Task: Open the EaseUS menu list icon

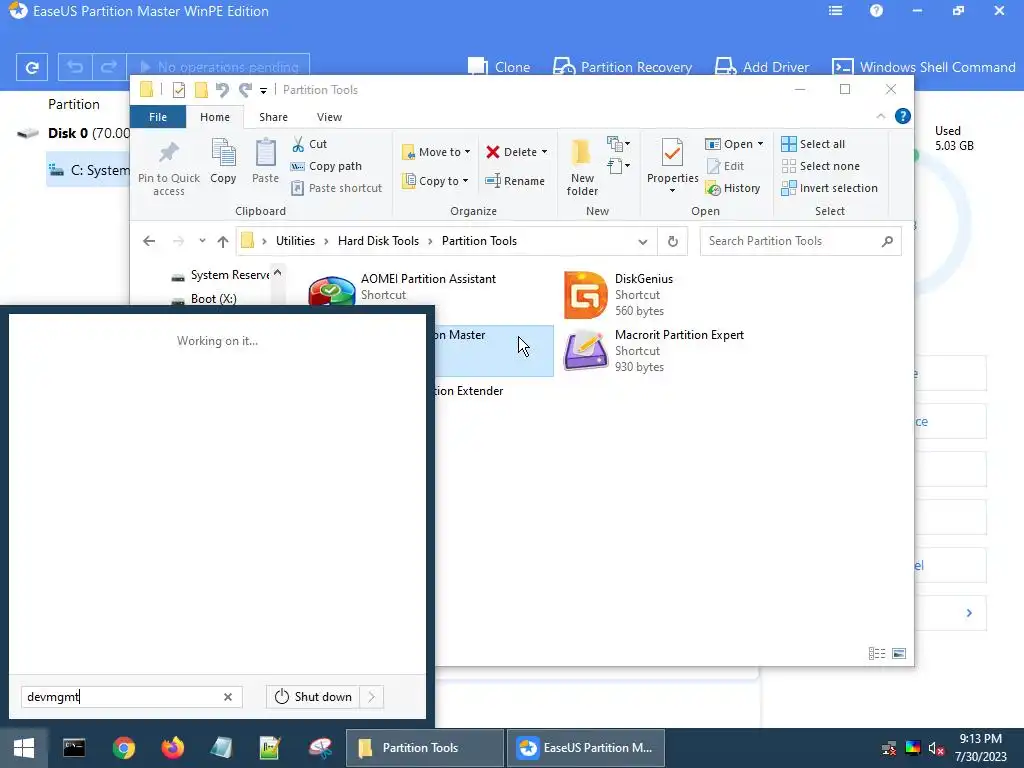Action: pyautogui.click(x=835, y=11)
